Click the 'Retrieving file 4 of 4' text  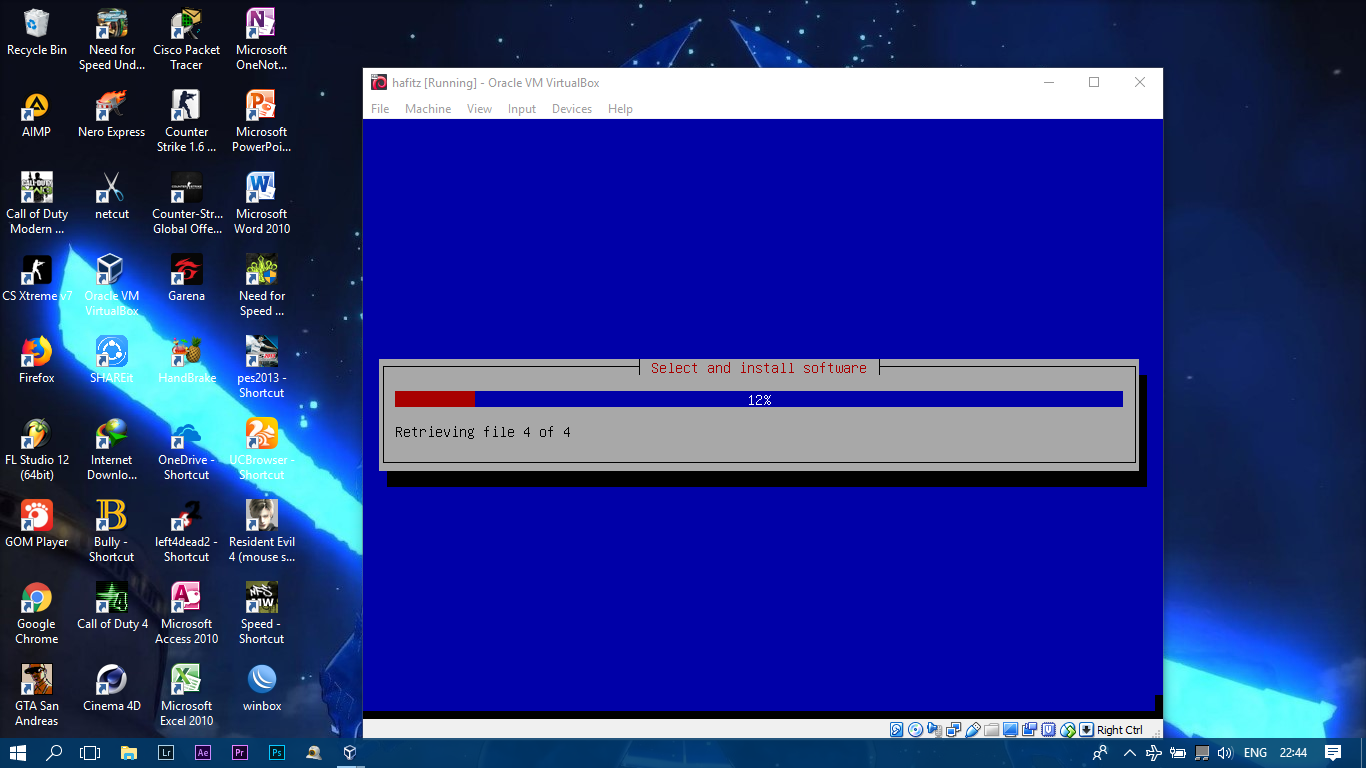[x=483, y=432]
